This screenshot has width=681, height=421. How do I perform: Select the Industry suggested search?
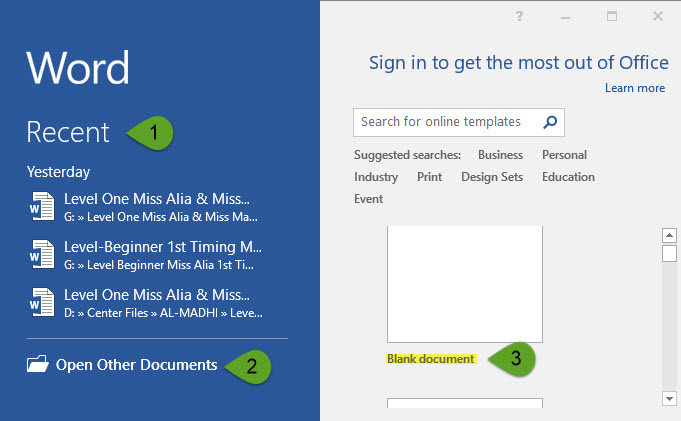click(376, 177)
